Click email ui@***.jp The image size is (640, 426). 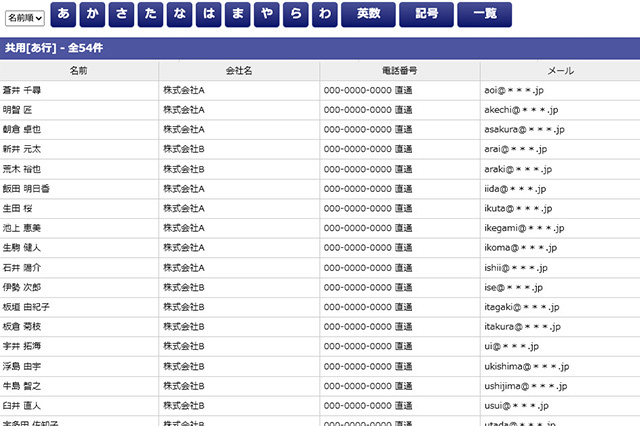tap(511, 346)
